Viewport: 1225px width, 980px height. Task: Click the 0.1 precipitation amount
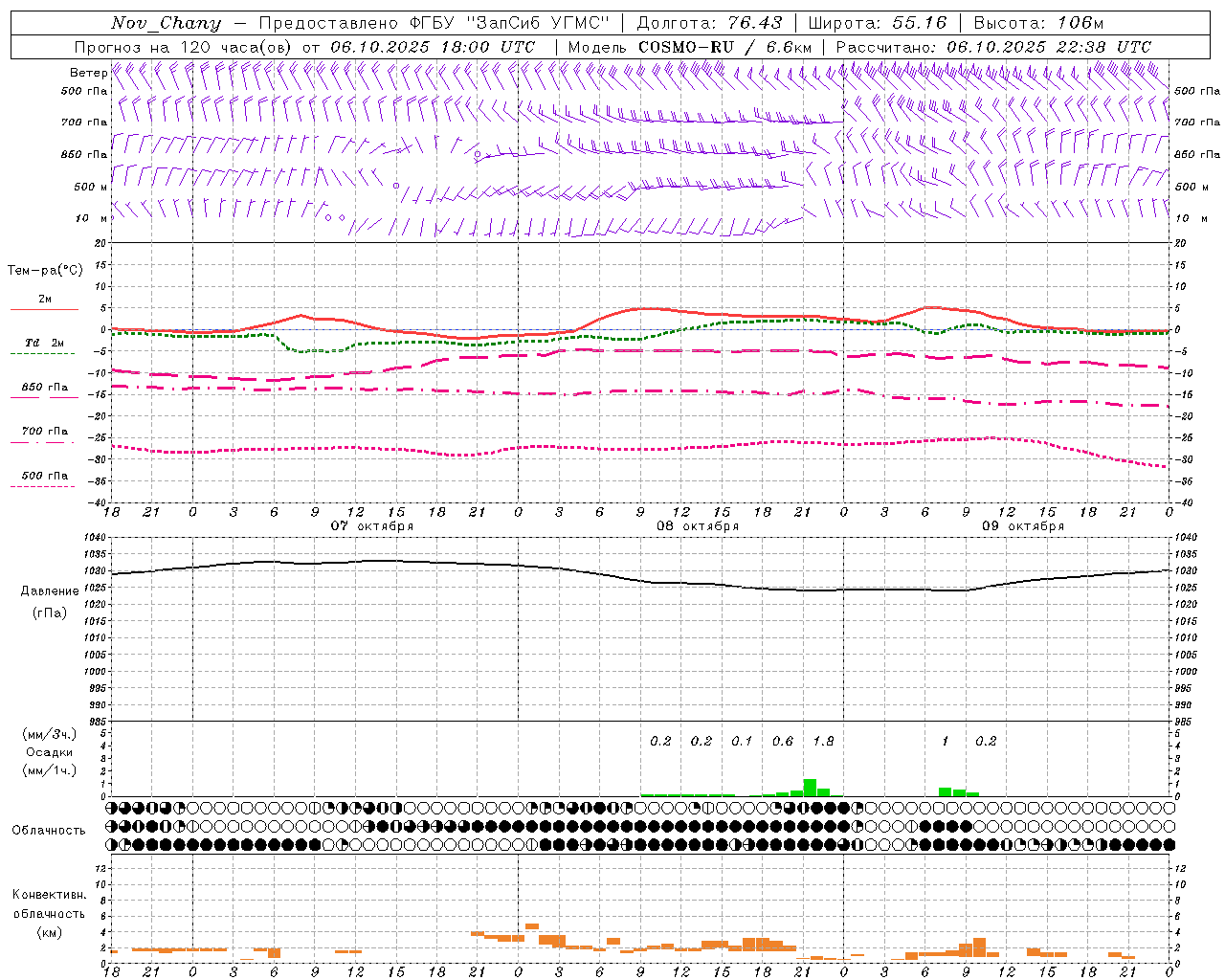[742, 741]
